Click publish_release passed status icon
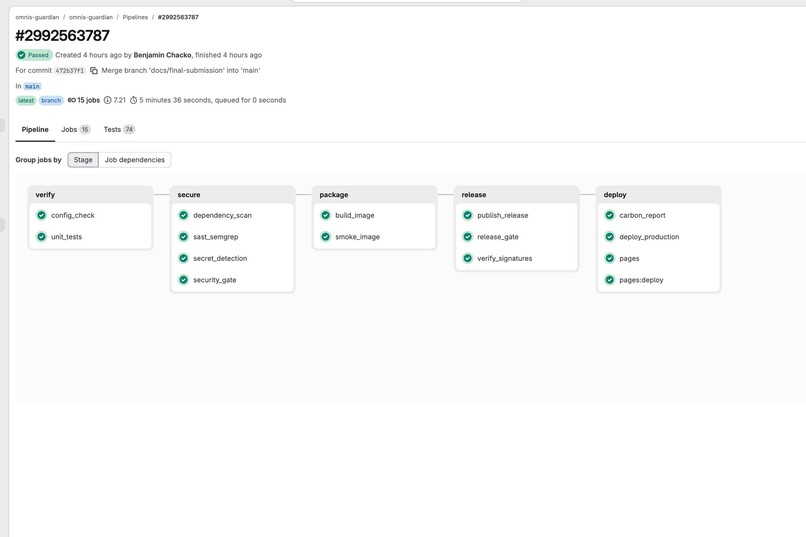 (468, 215)
